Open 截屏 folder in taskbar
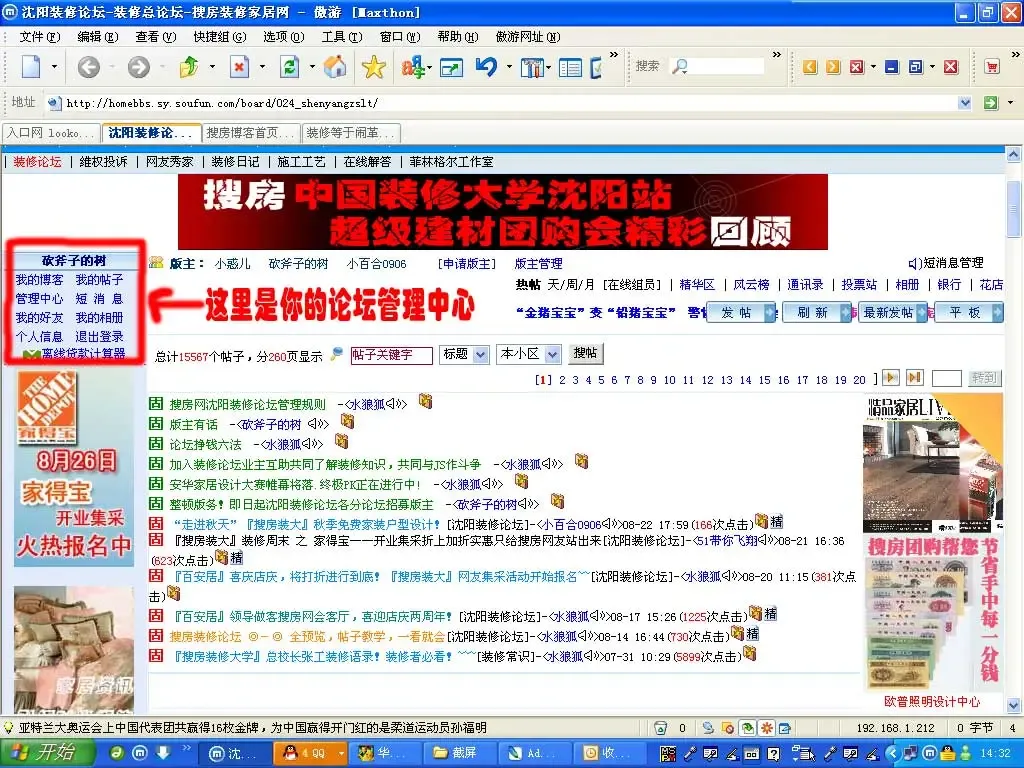This screenshot has width=1024, height=768. [458, 754]
